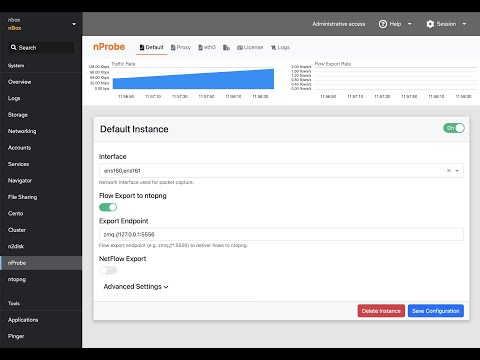Open the Interface dropdown arrow

(x=457, y=171)
